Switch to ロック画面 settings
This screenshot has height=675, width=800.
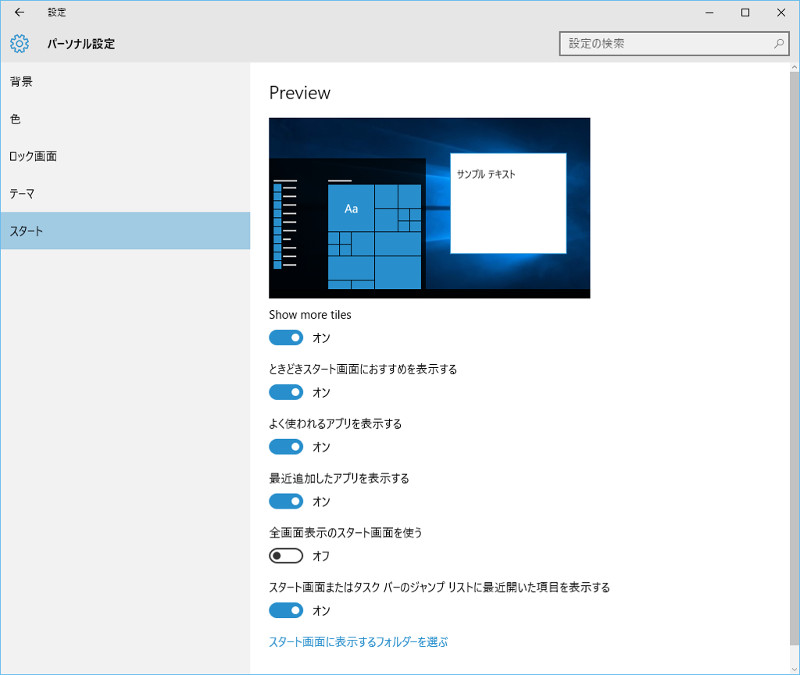pyautogui.click(x=125, y=156)
